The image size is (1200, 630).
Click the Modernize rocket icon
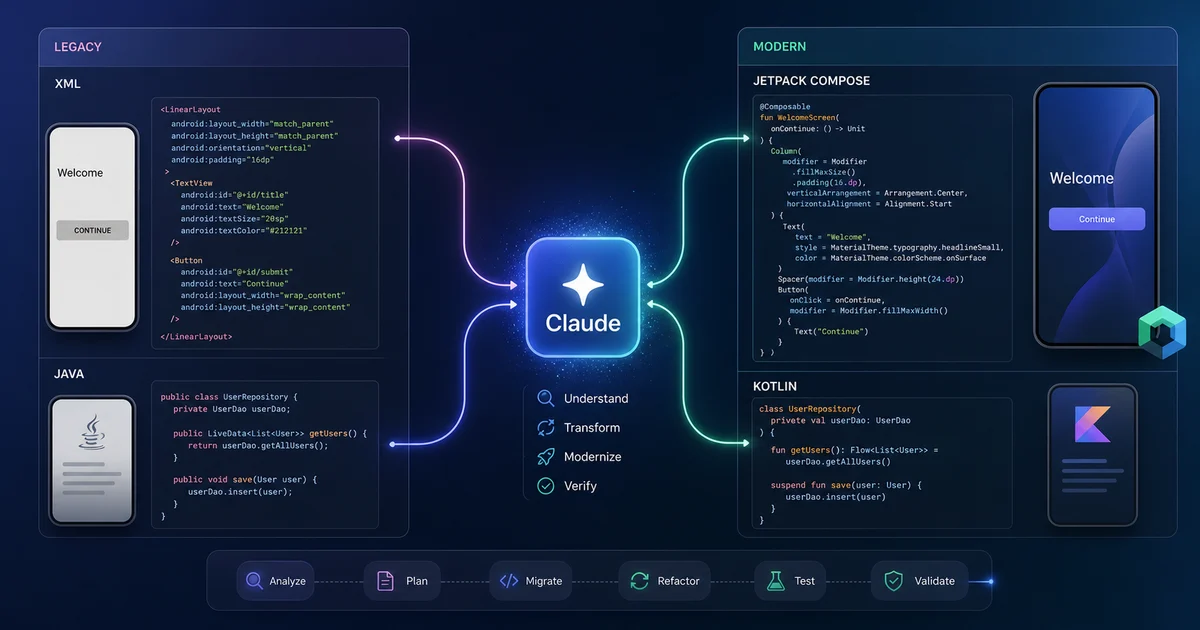546,456
